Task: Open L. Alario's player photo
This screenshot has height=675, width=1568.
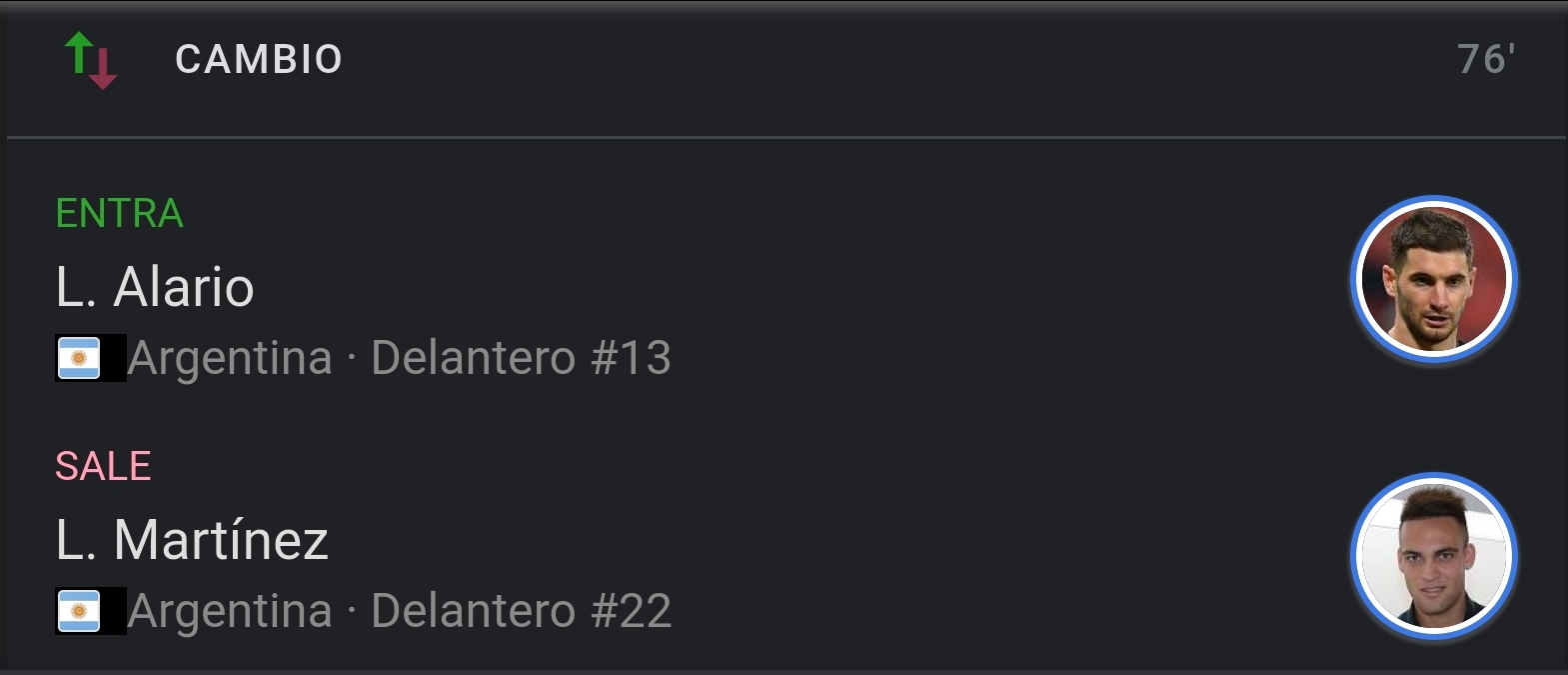Action: [1433, 279]
